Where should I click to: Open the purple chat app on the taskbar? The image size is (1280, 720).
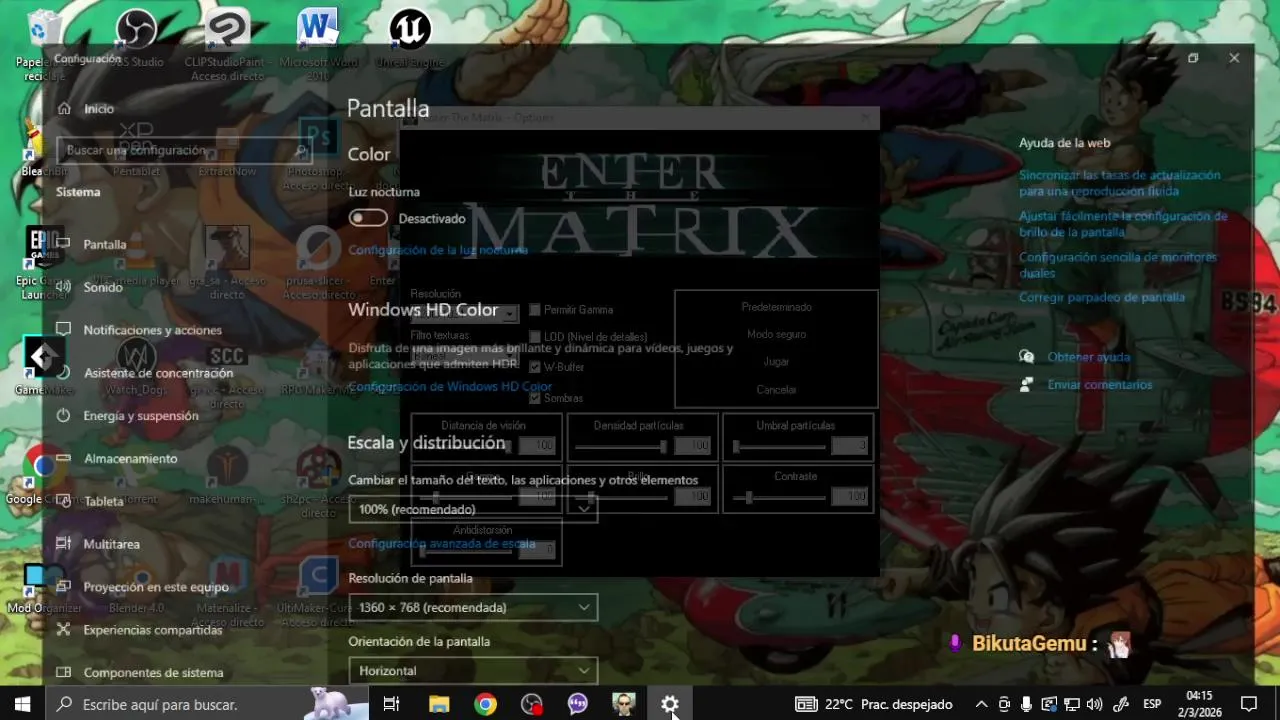tap(577, 704)
